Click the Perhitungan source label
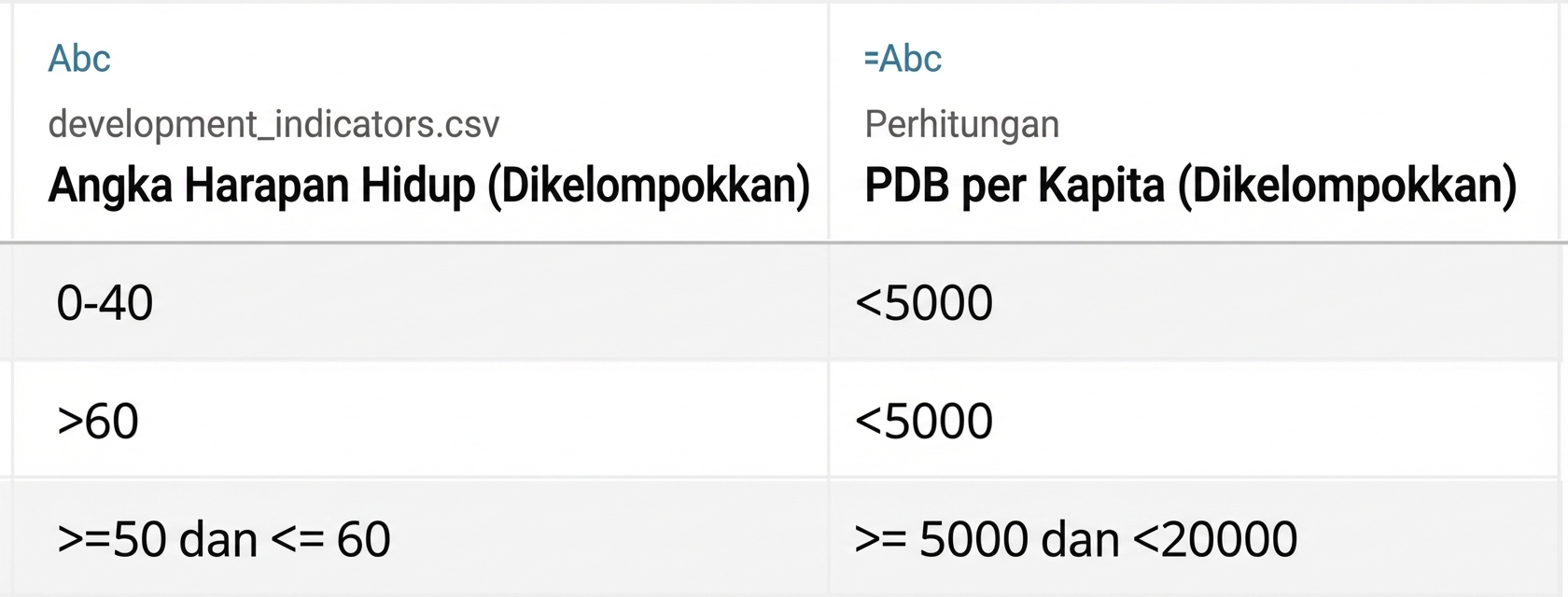1568x597 pixels. (x=961, y=124)
